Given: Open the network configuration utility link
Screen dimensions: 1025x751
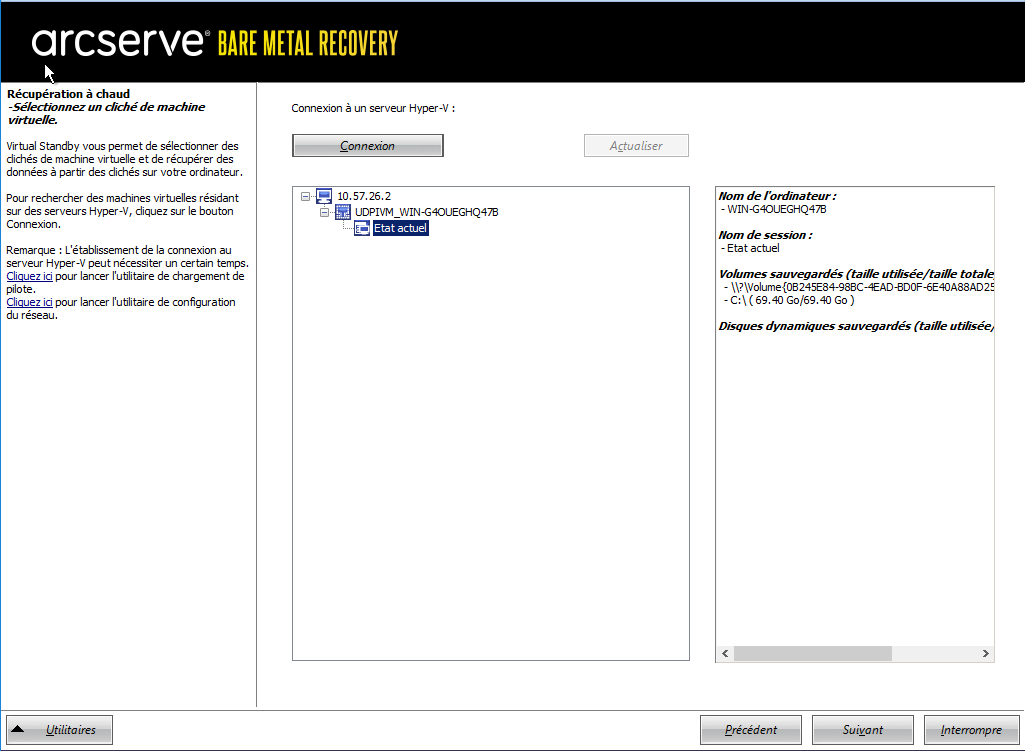Looking at the screenshot, I should point(29,302).
